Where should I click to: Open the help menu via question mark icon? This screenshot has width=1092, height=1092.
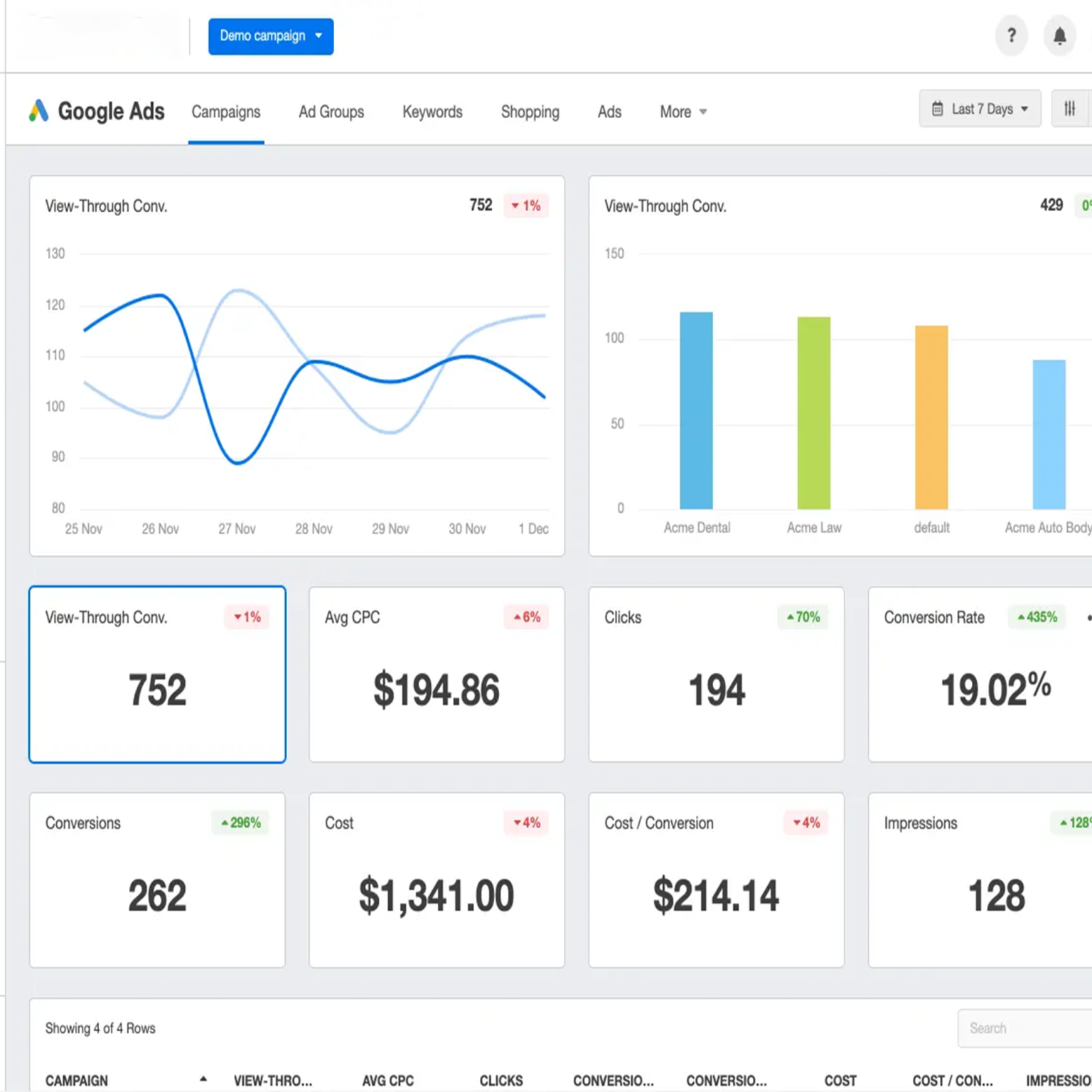(x=1011, y=36)
